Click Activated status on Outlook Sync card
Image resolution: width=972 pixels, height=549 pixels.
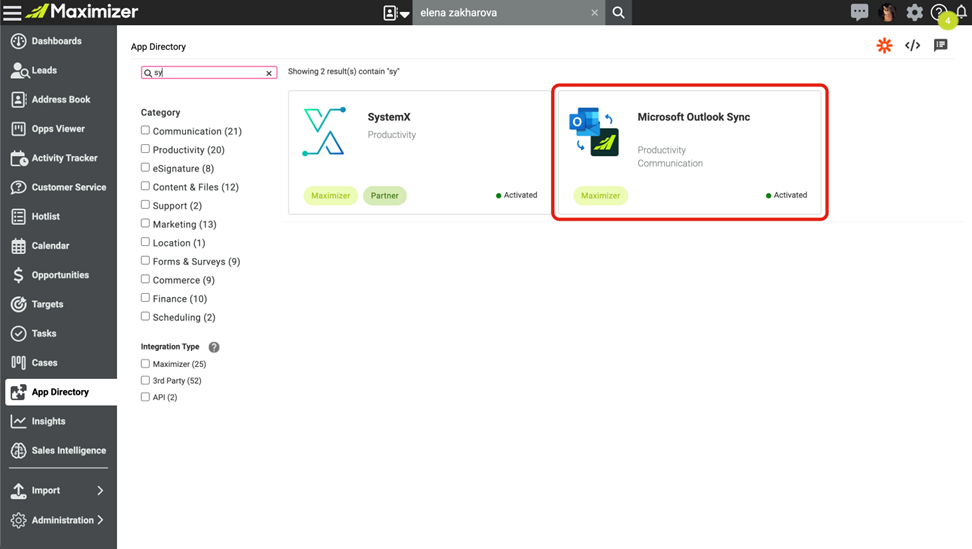click(x=787, y=195)
